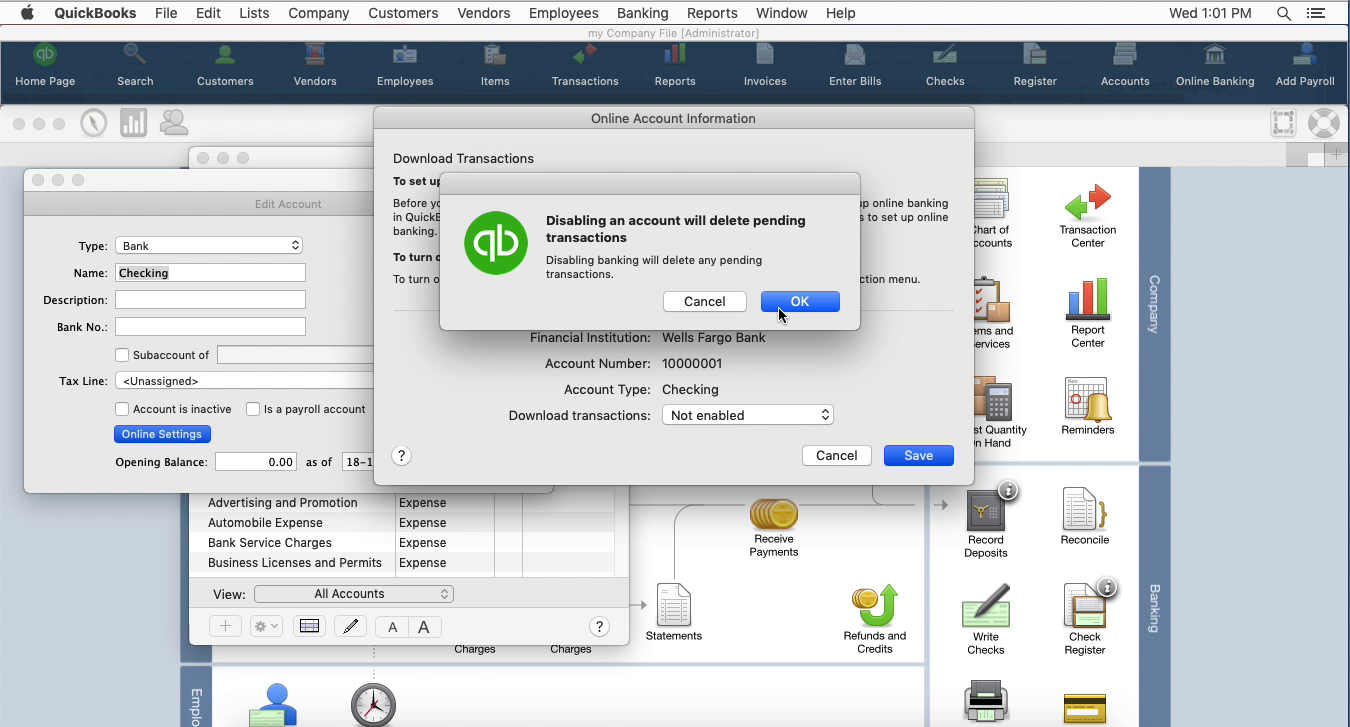Select Bank Service Charges account row

click(x=402, y=543)
